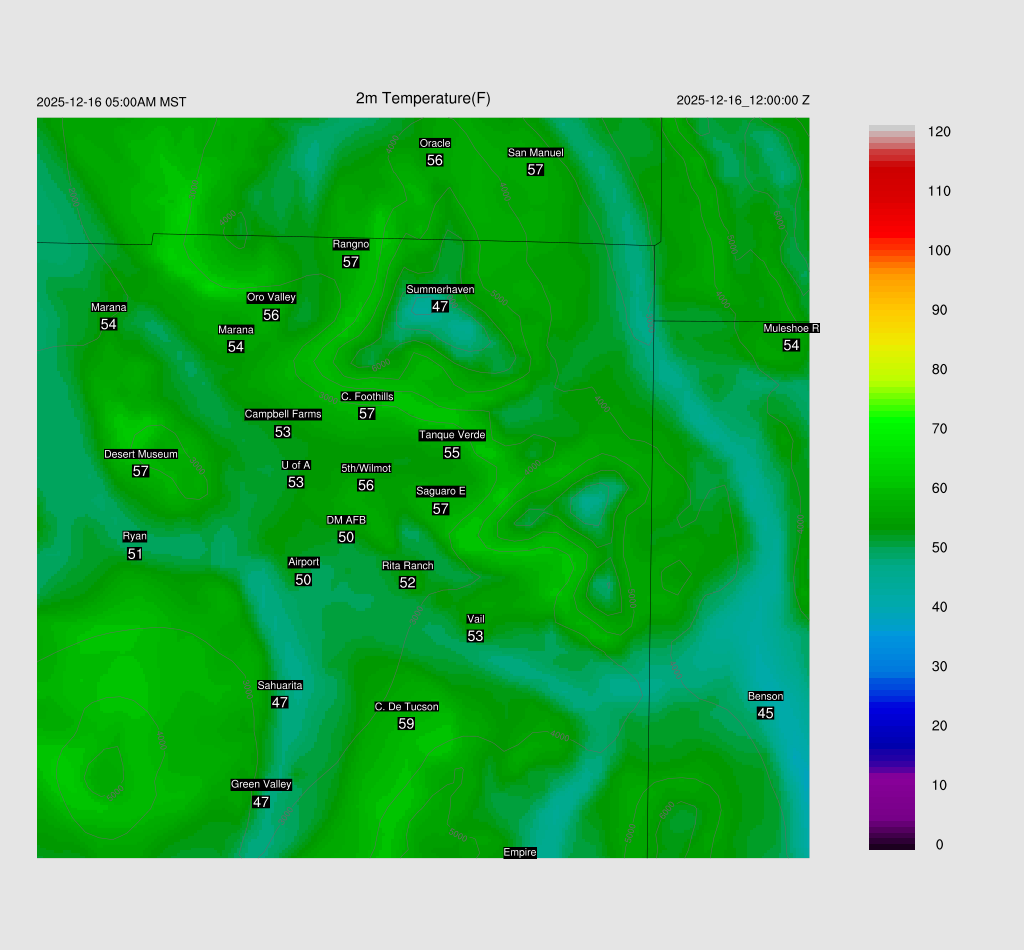Click the Empire label at map bottom
The height and width of the screenshot is (950, 1024).
point(520,852)
